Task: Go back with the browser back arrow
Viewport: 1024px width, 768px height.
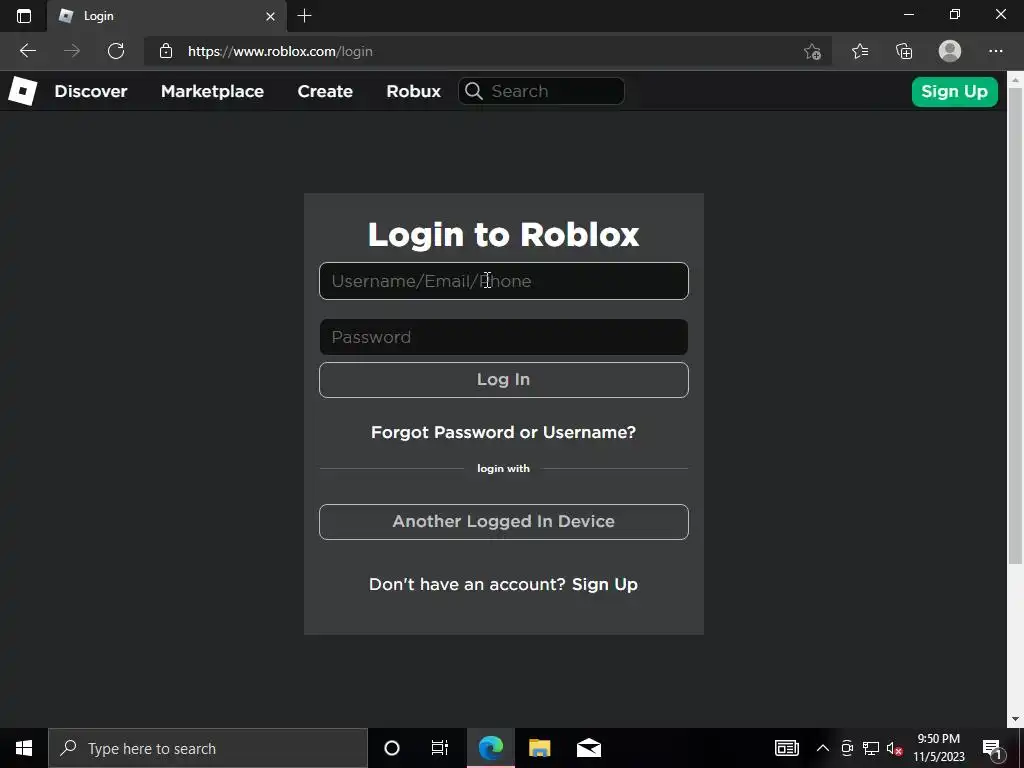Action: click(x=27, y=51)
